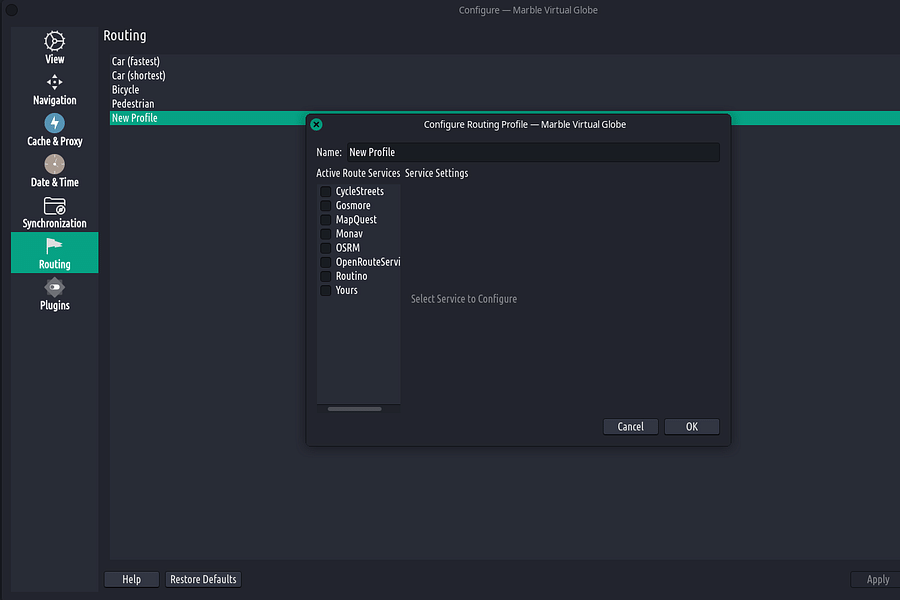The width and height of the screenshot is (900, 600).
Task: Click the profile Name text field
Action: (x=532, y=153)
